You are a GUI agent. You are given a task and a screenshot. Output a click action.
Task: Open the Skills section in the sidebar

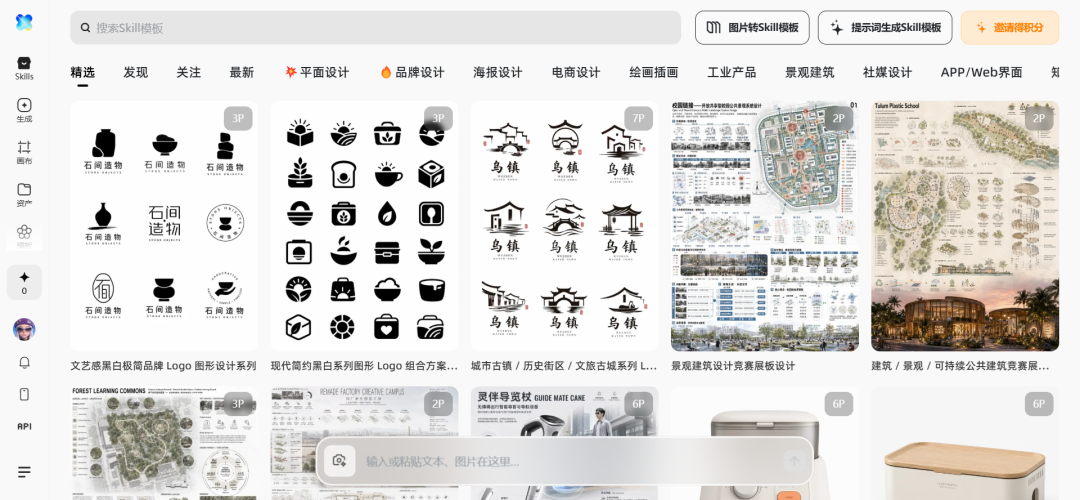[24, 68]
